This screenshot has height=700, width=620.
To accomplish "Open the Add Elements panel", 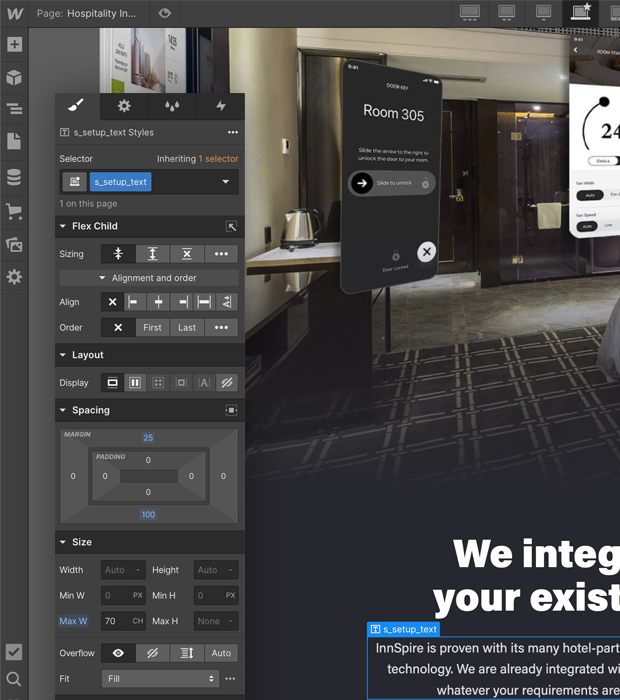I will click(x=14, y=45).
